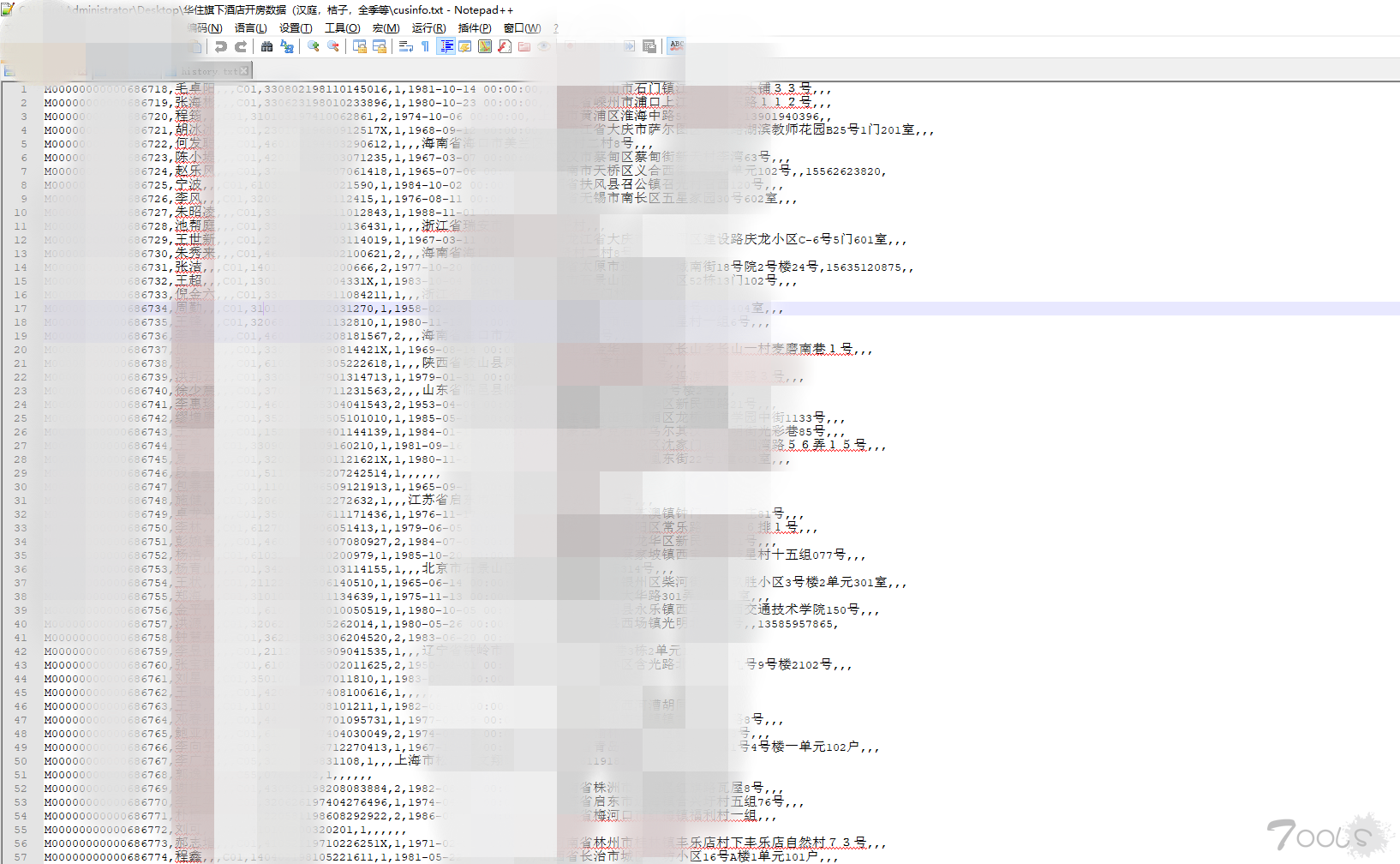Expand the 插件(P) plugins menu

click(x=475, y=28)
